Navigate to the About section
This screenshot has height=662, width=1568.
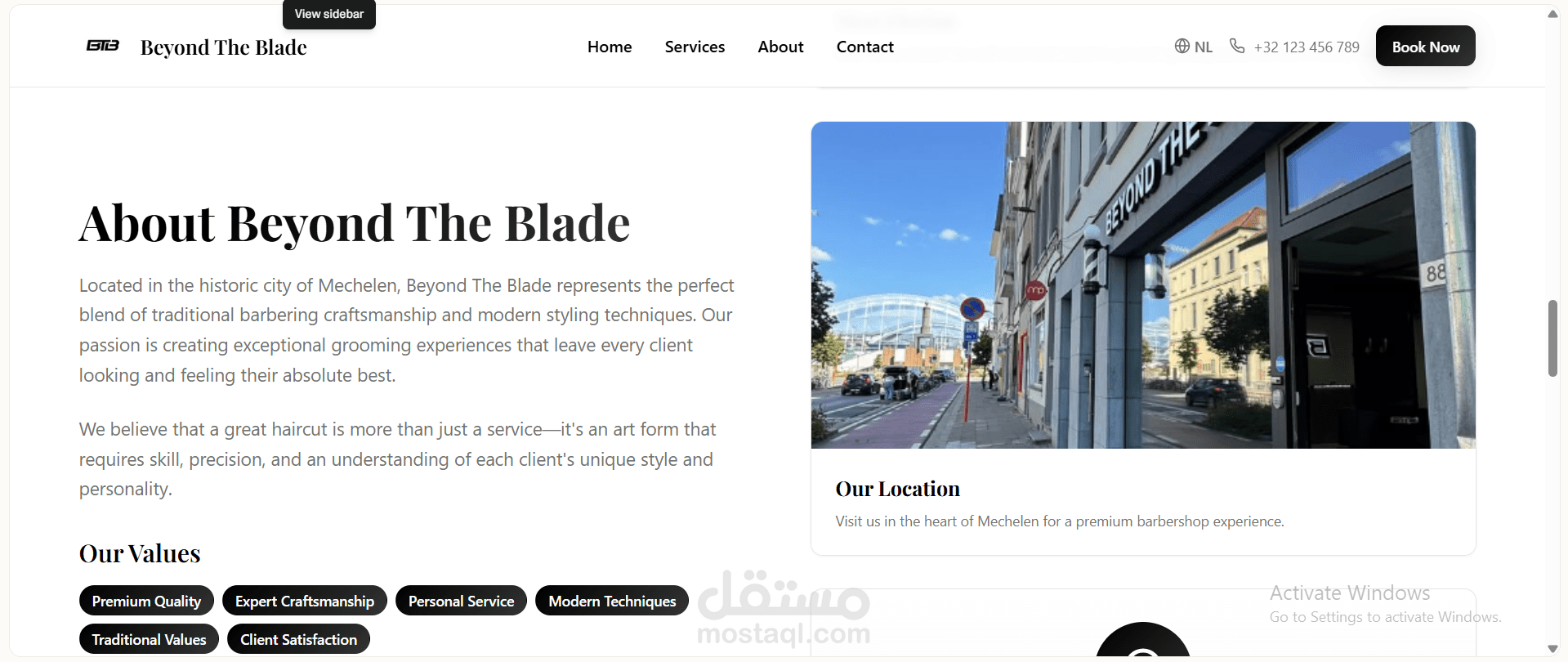780,47
